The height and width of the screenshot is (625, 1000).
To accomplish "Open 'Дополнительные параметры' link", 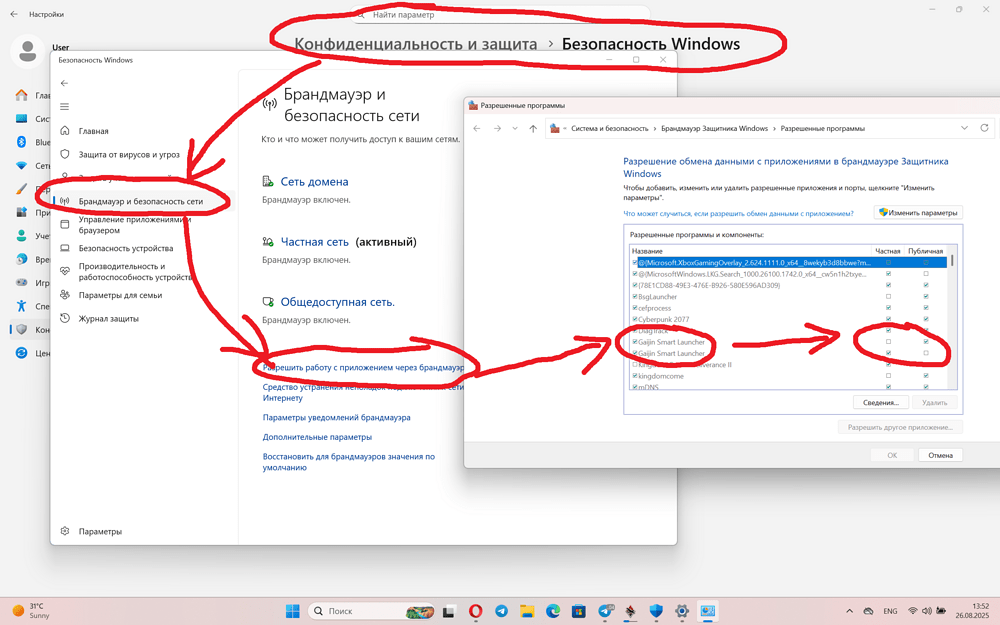I will pyautogui.click(x=317, y=437).
